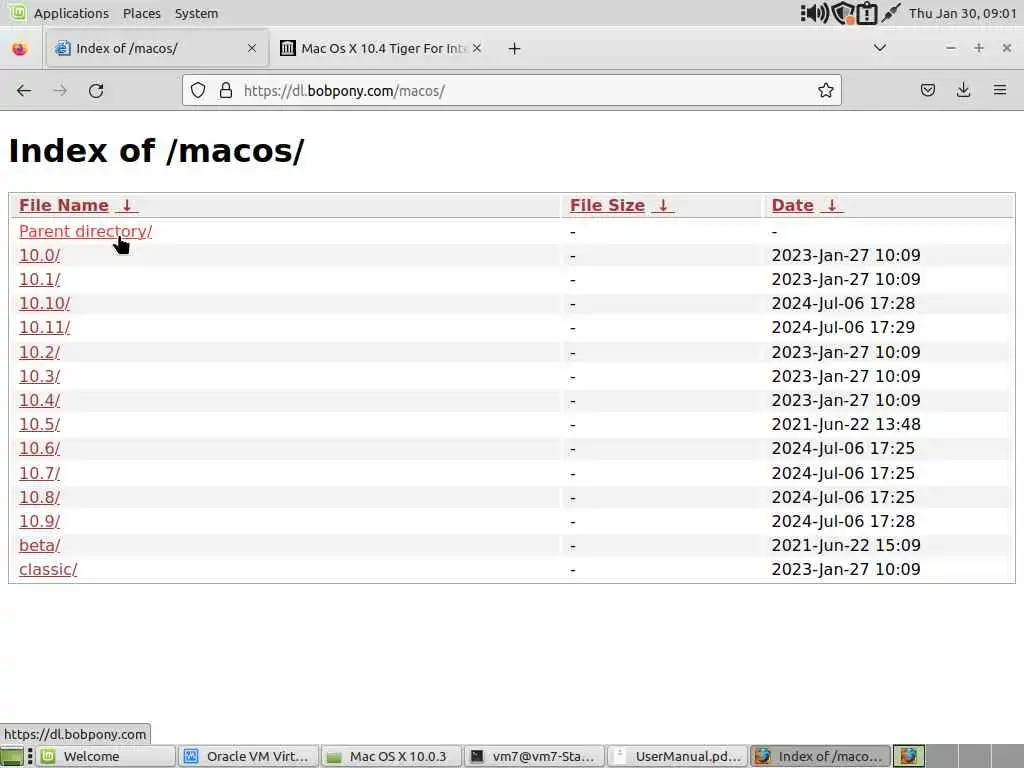The height and width of the screenshot is (768, 1024).
Task: Open the Welcome taskbar window
Action: pyautogui.click(x=105, y=756)
